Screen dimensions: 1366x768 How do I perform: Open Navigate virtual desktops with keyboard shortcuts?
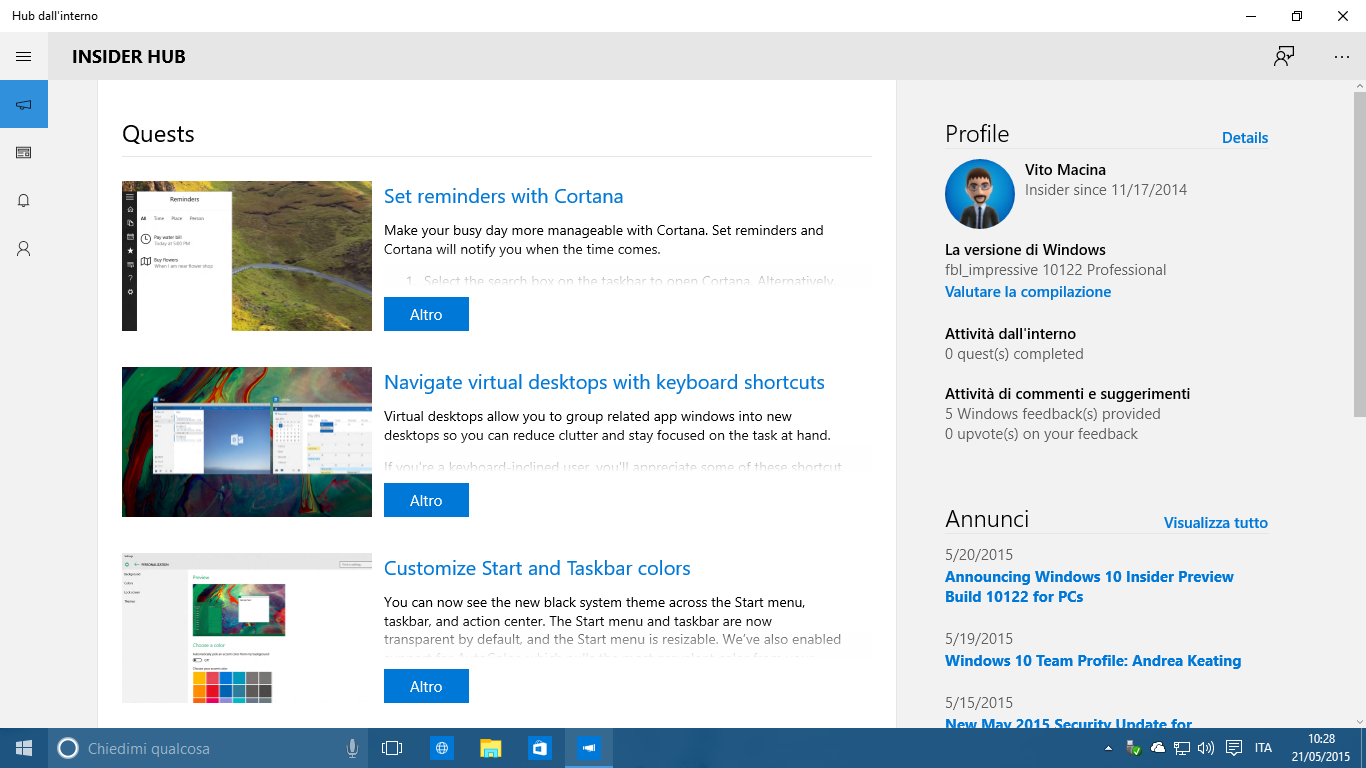pos(604,382)
